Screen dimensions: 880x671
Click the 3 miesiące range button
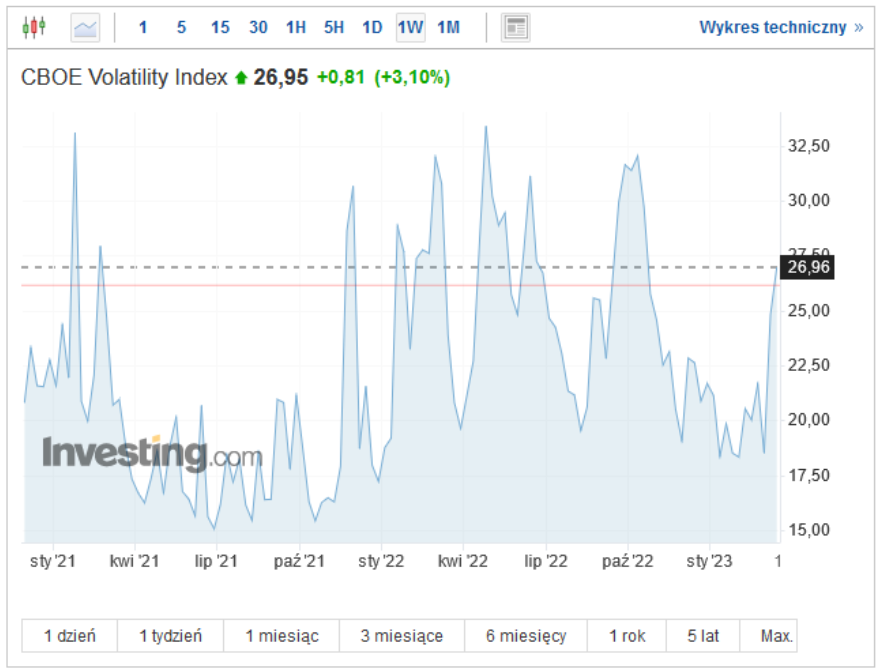[x=402, y=635]
